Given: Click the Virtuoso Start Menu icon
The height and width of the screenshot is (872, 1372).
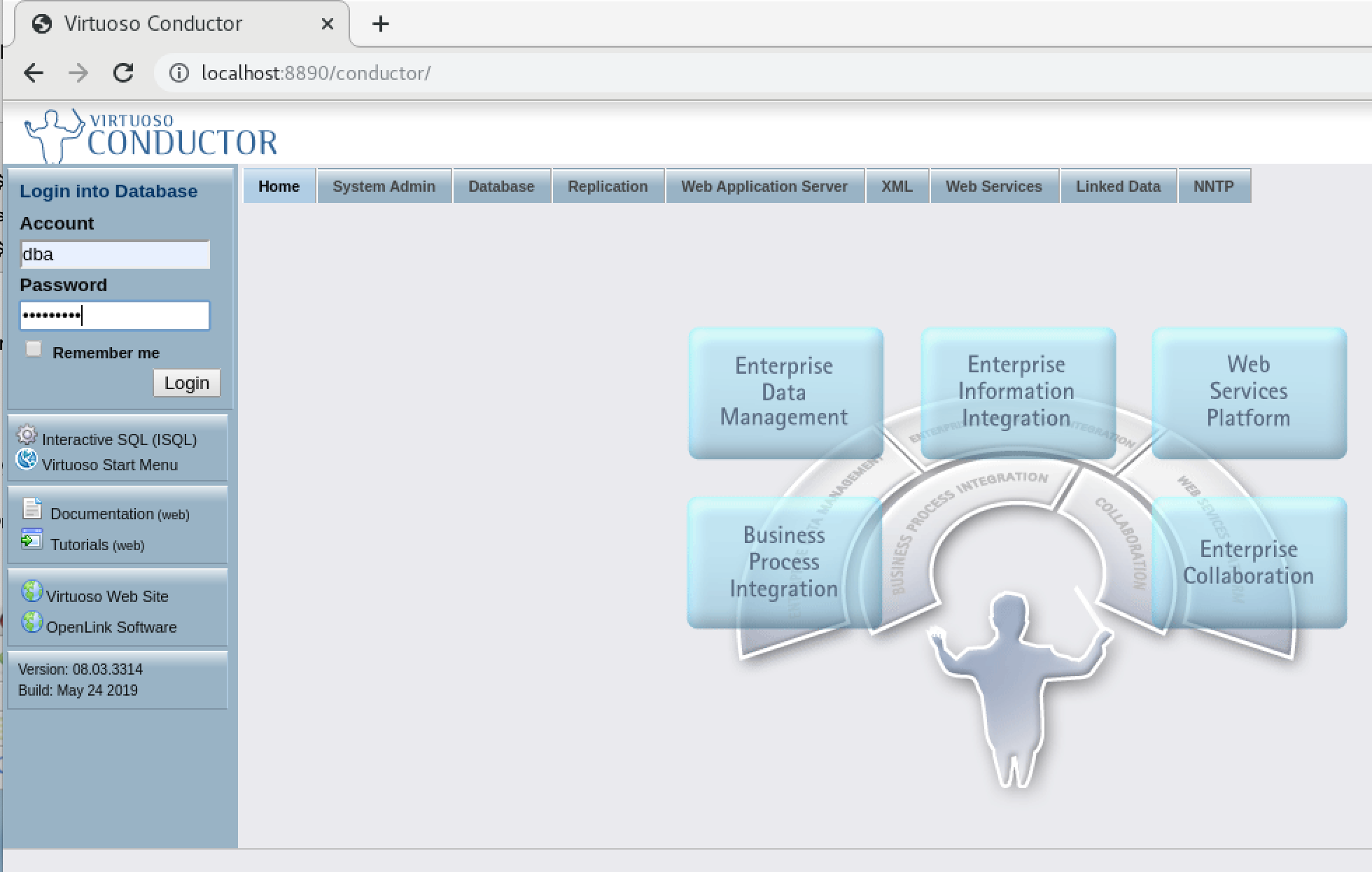Looking at the screenshot, I should [x=27, y=459].
